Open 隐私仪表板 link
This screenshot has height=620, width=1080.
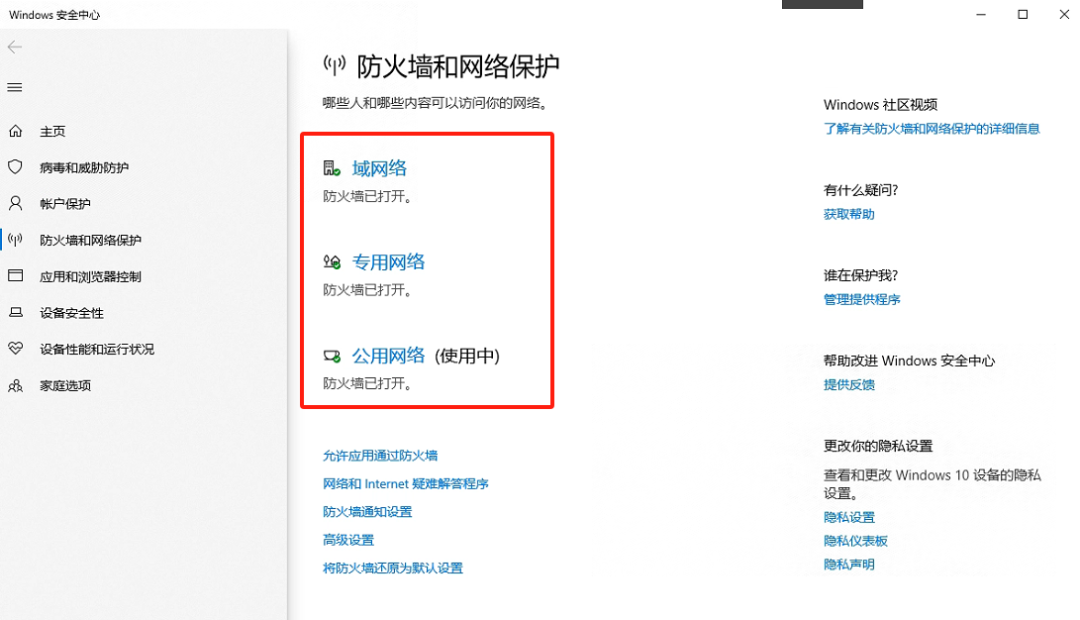(x=855, y=541)
